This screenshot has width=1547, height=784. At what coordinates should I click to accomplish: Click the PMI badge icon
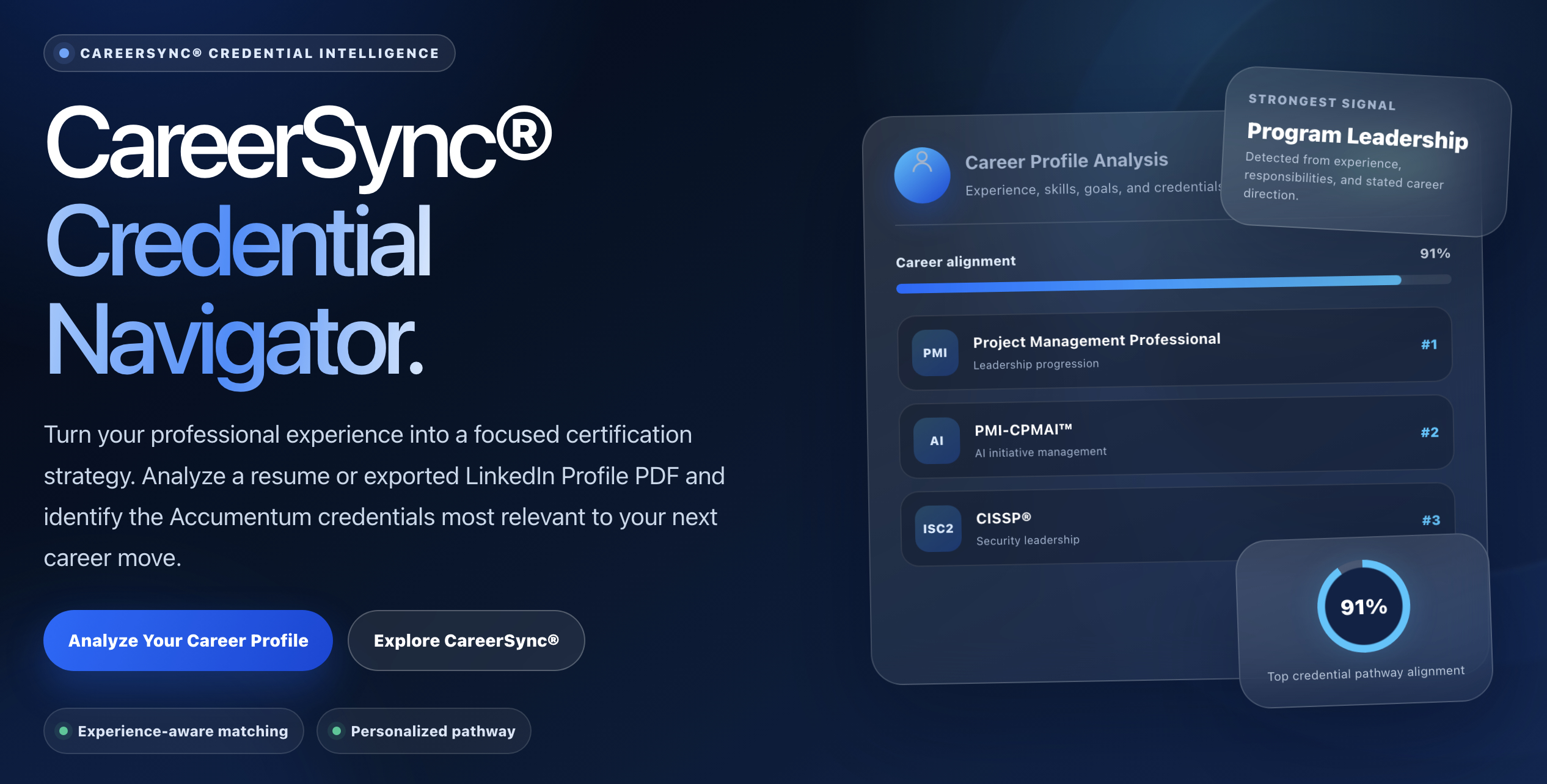(935, 353)
